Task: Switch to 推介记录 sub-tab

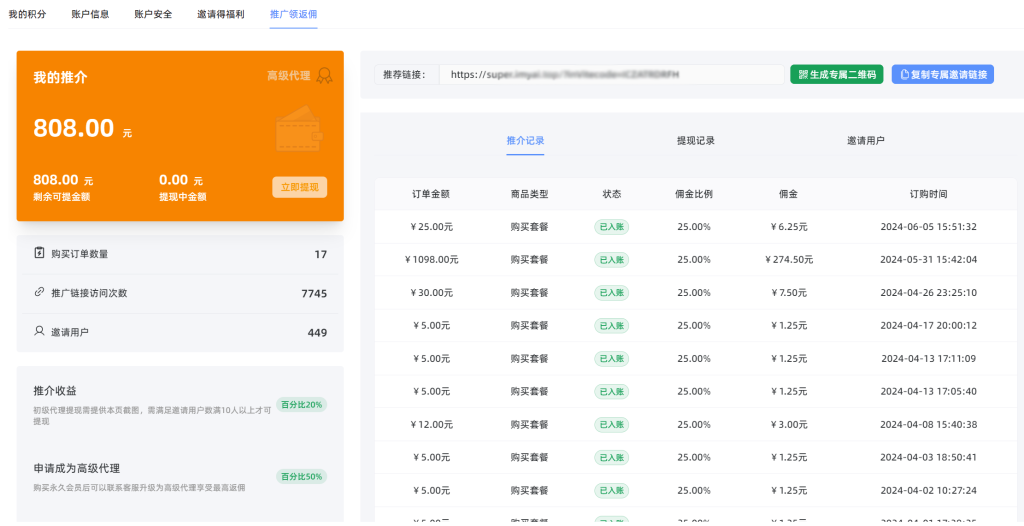Action: [525, 140]
